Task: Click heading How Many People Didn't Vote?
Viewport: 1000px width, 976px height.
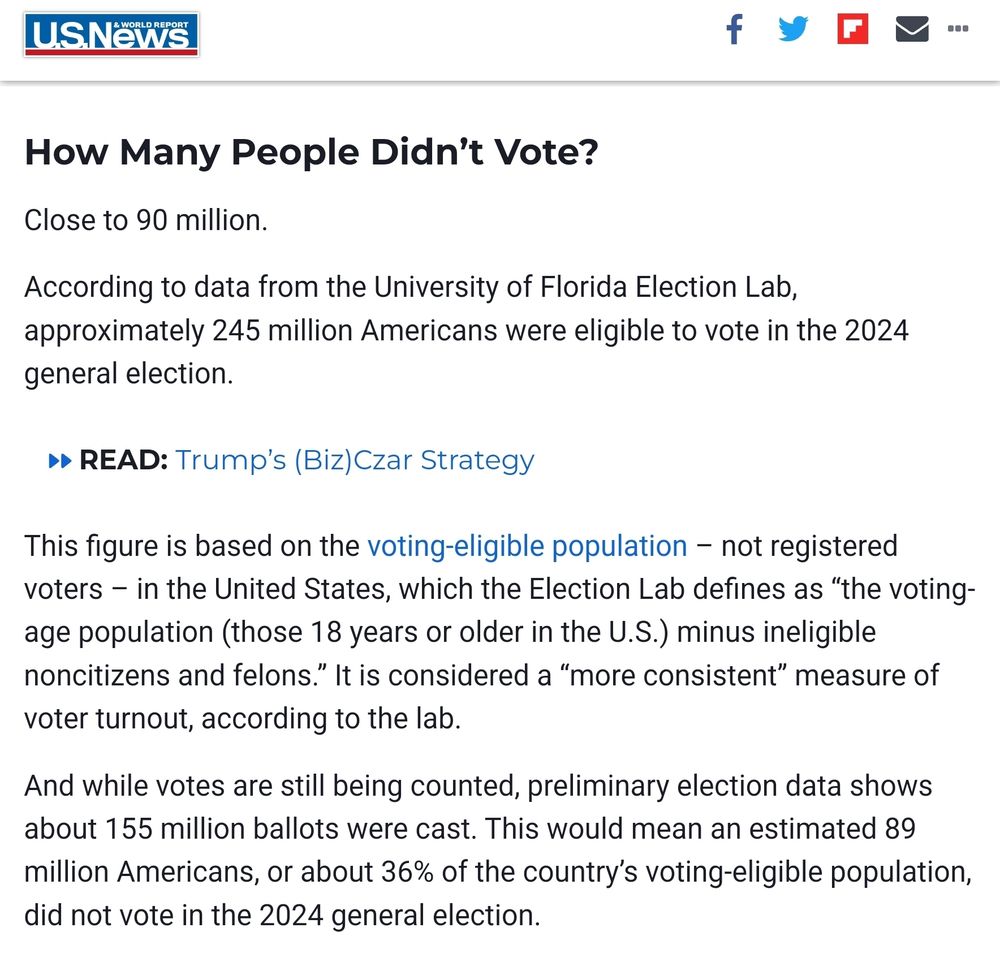Action: pyautogui.click(x=311, y=153)
